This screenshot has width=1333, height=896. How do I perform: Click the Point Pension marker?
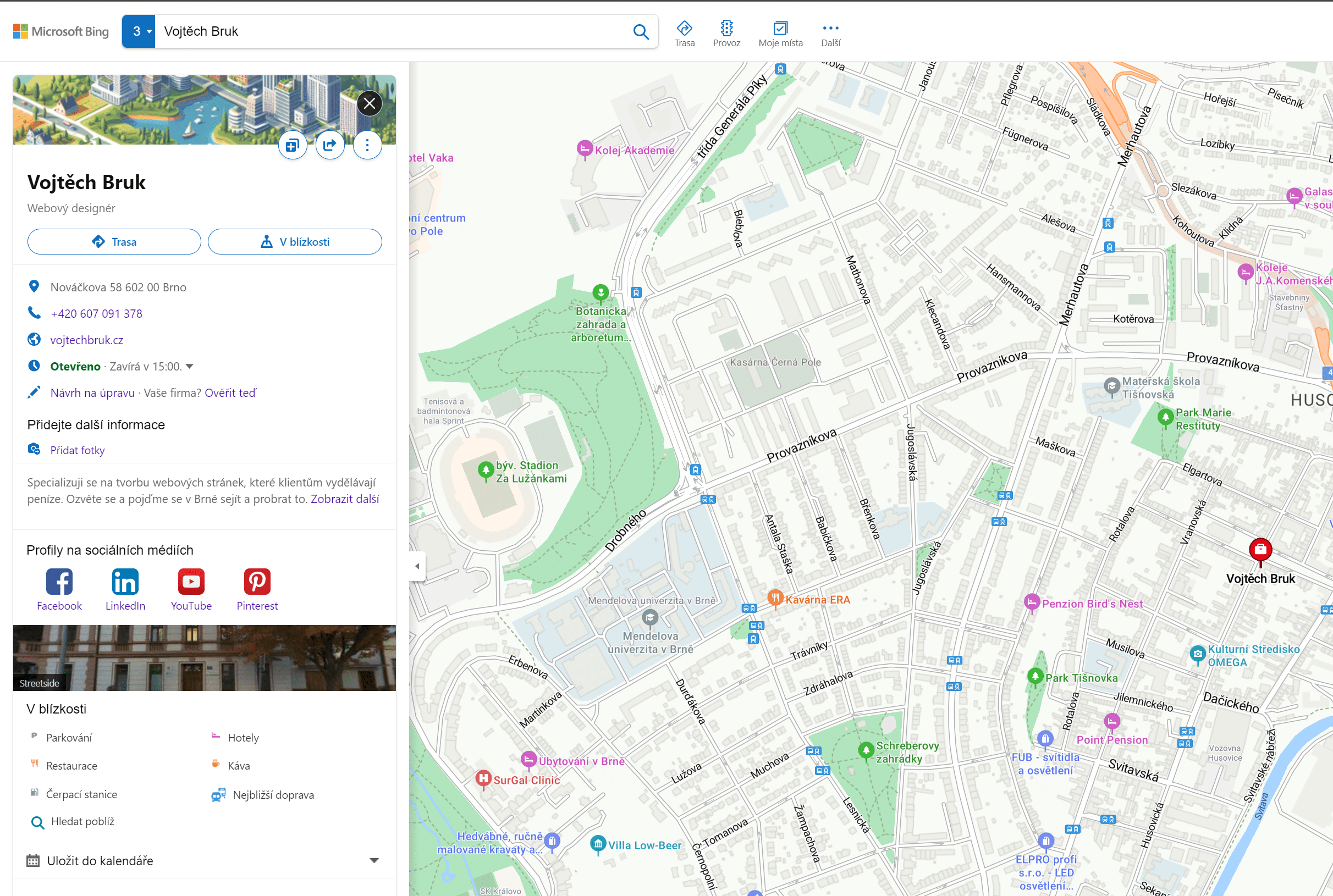coord(1112,722)
